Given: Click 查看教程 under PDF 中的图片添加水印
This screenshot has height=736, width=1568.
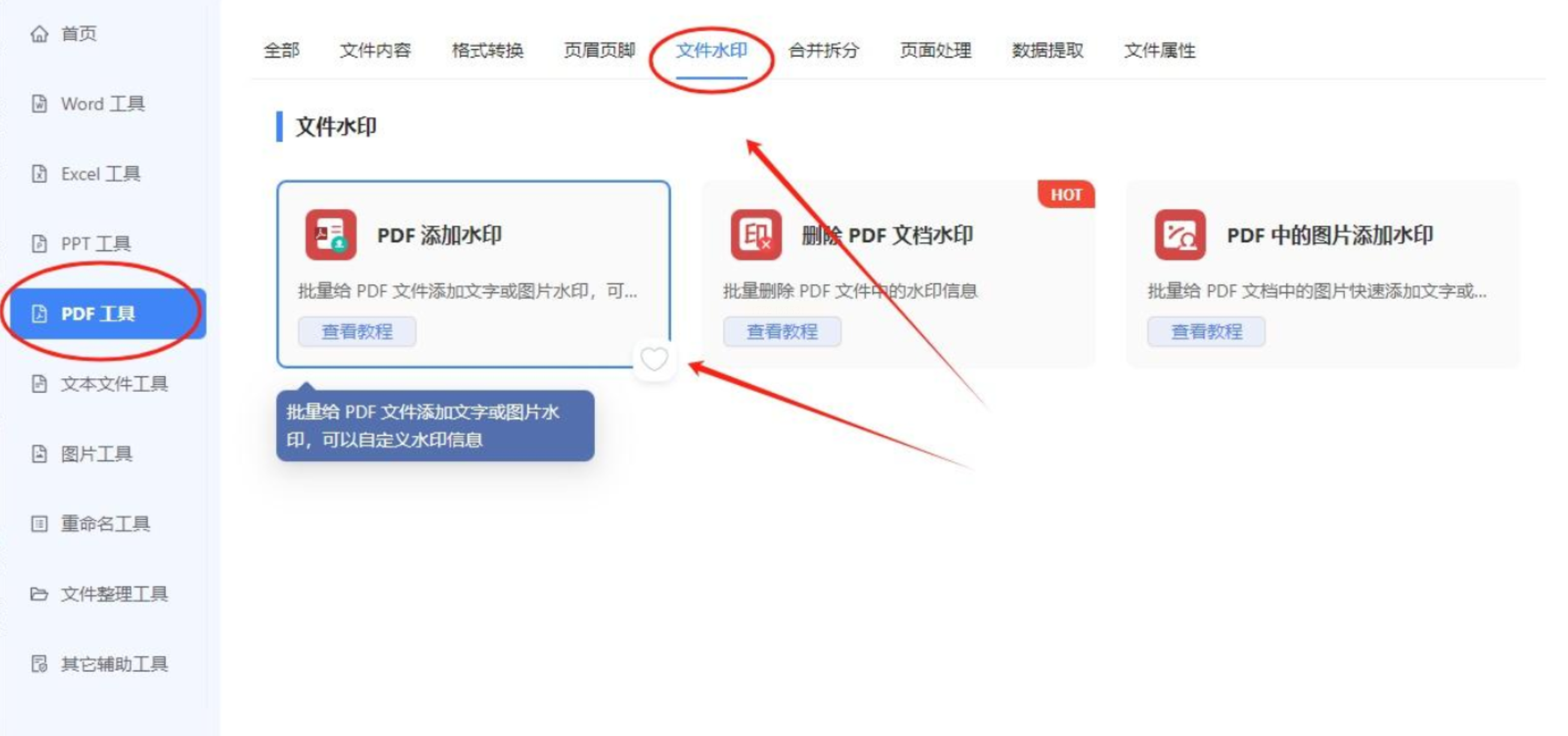Looking at the screenshot, I should (1207, 332).
